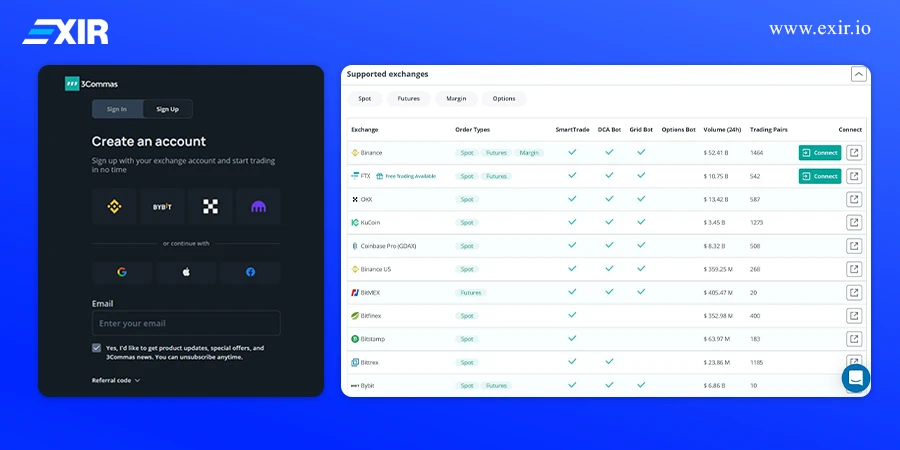Click the $ 52.41 B volume value
Viewport: 900px width, 450px height.
(716, 153)
